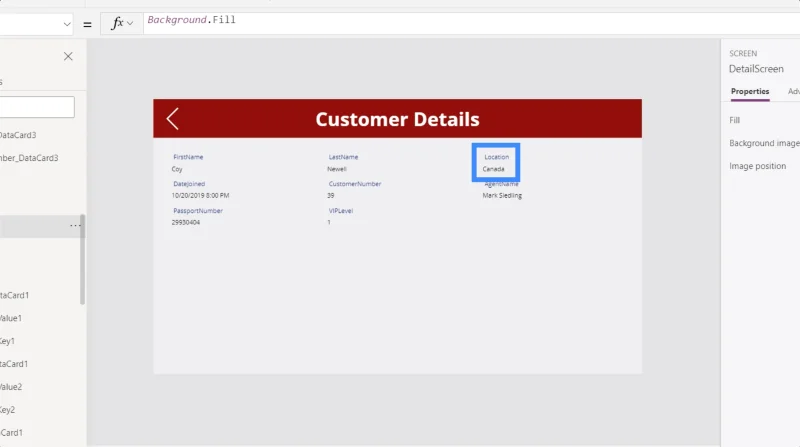Screen dimensions: 800x447
Task: Select the VIPLevel field label
Action: (x=341, y=211)
